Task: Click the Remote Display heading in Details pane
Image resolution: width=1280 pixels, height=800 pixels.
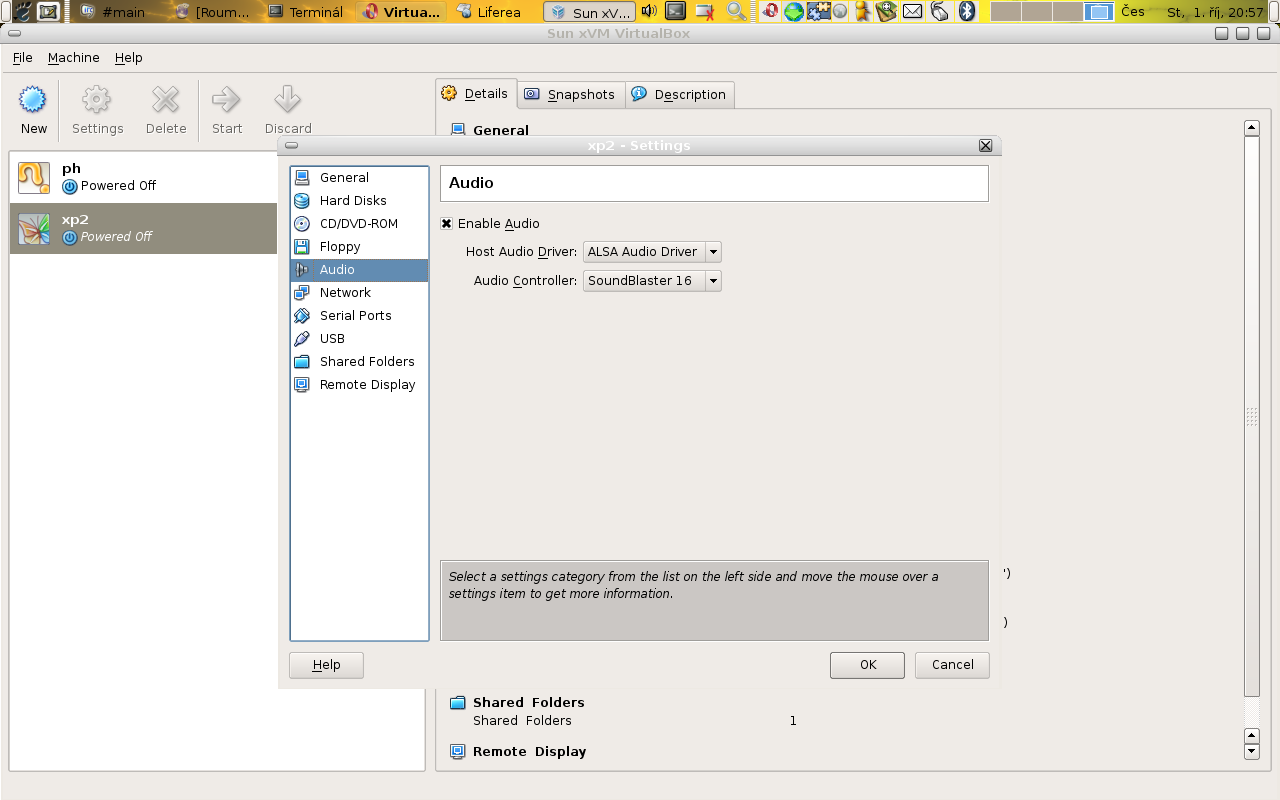Action: click(530, 752)
